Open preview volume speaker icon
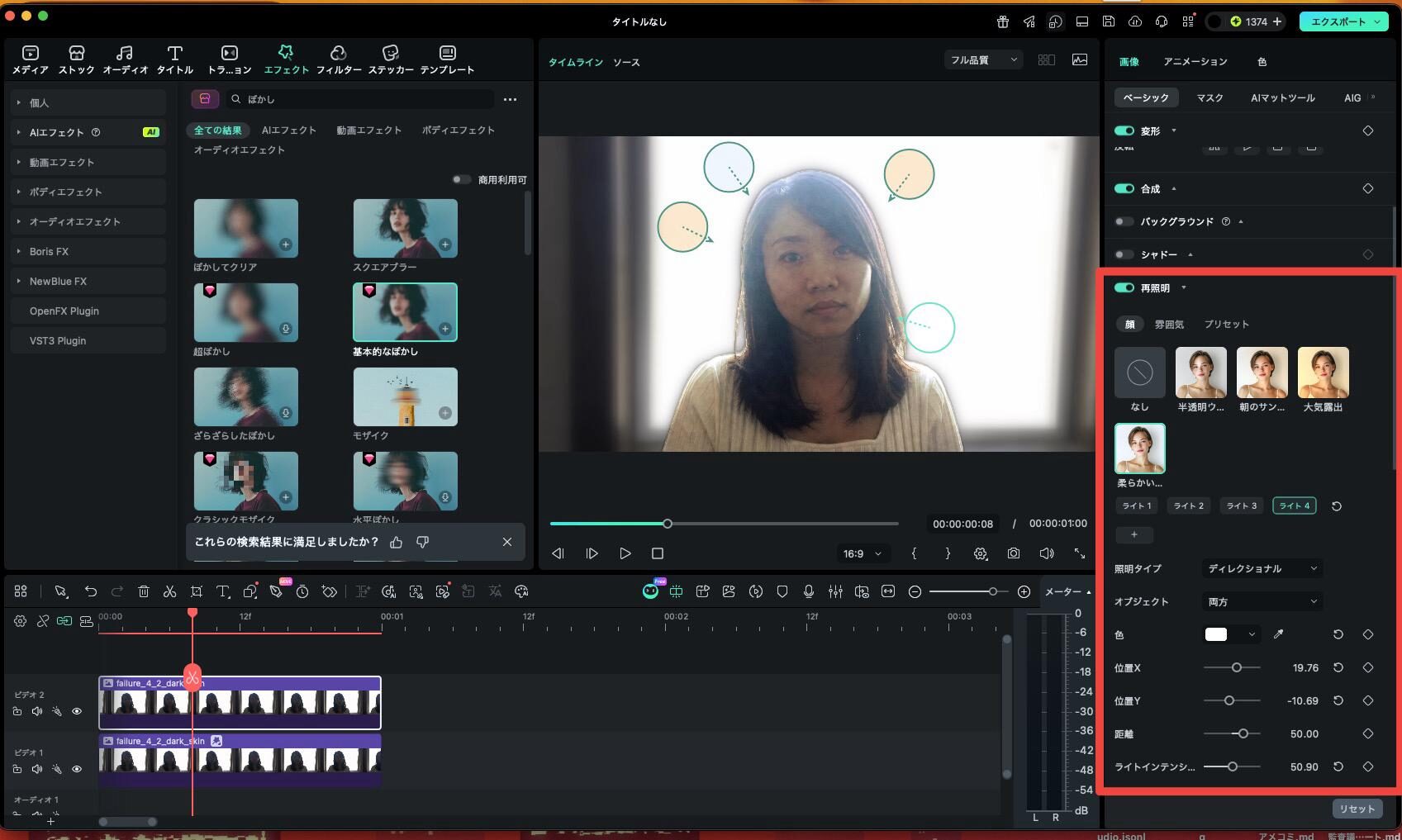 (1047, 553)
